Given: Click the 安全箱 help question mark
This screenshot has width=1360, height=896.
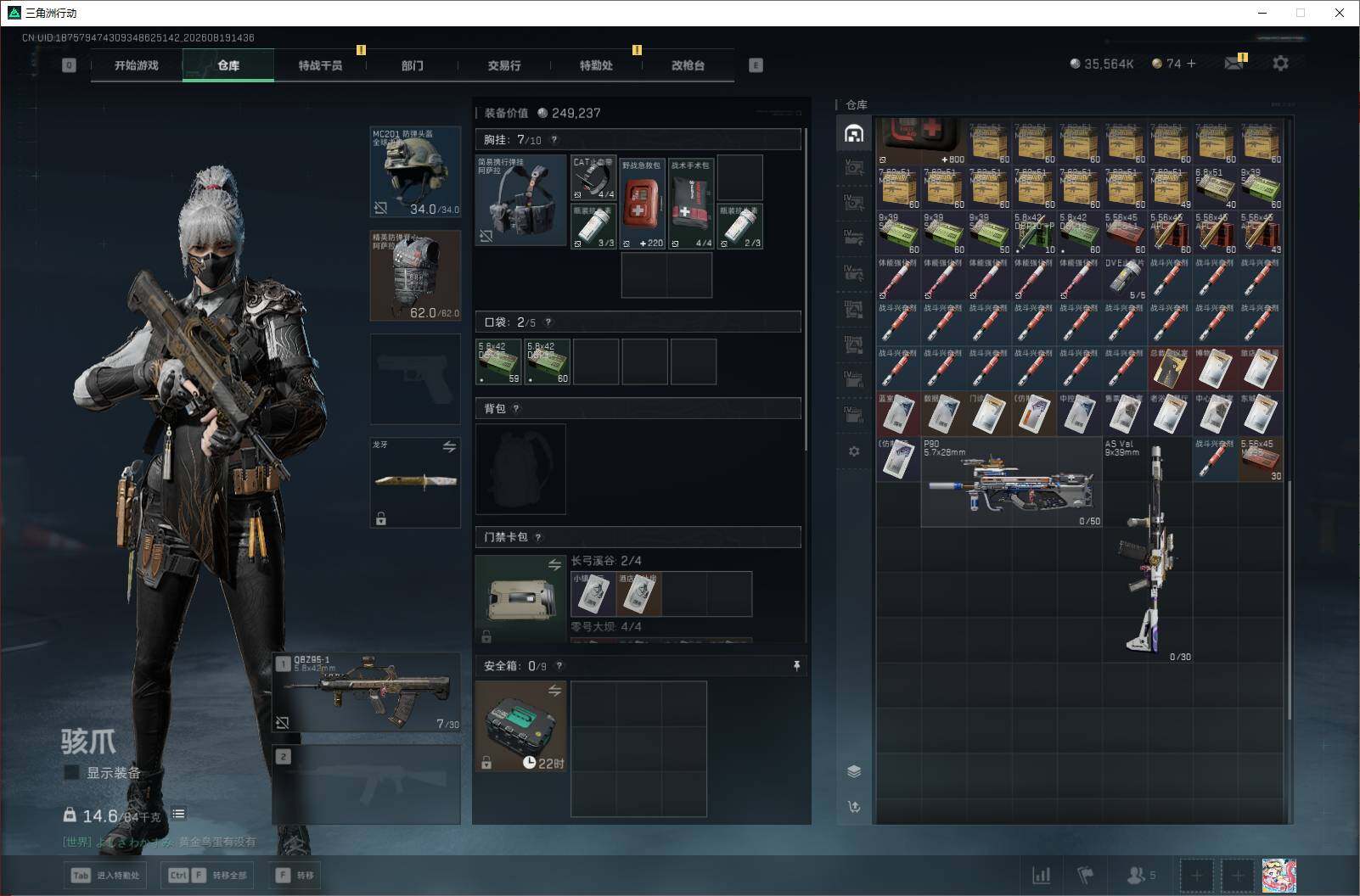Looking at the screenshot, I should click(x=559, y=666).
